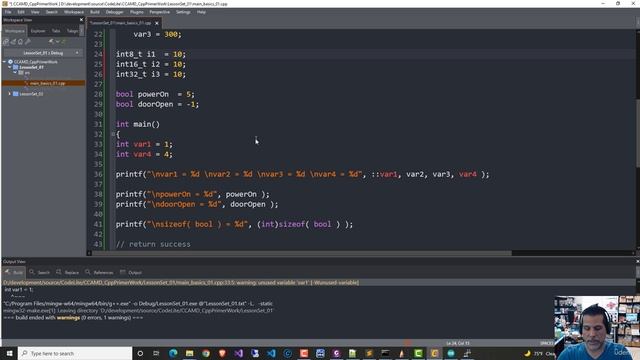This screenshot has width=640, height=360.
Task: Close the Workspace View panel
Action: click(x=81, y=20)
